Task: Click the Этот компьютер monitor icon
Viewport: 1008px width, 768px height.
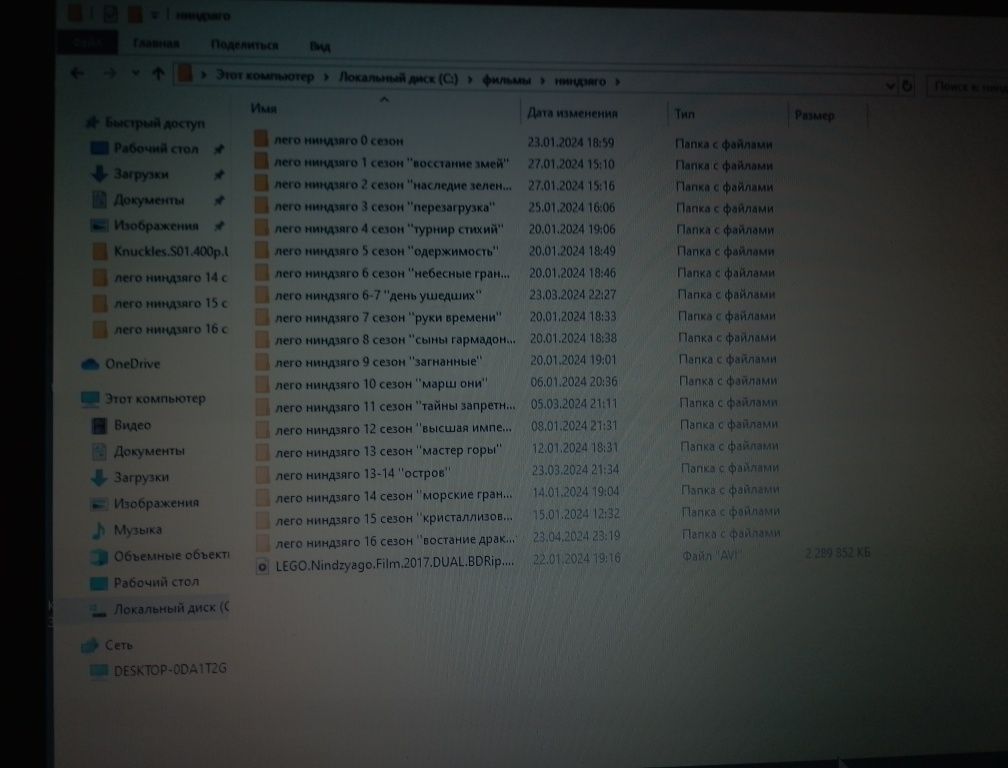Action: [x=90, y=399]
